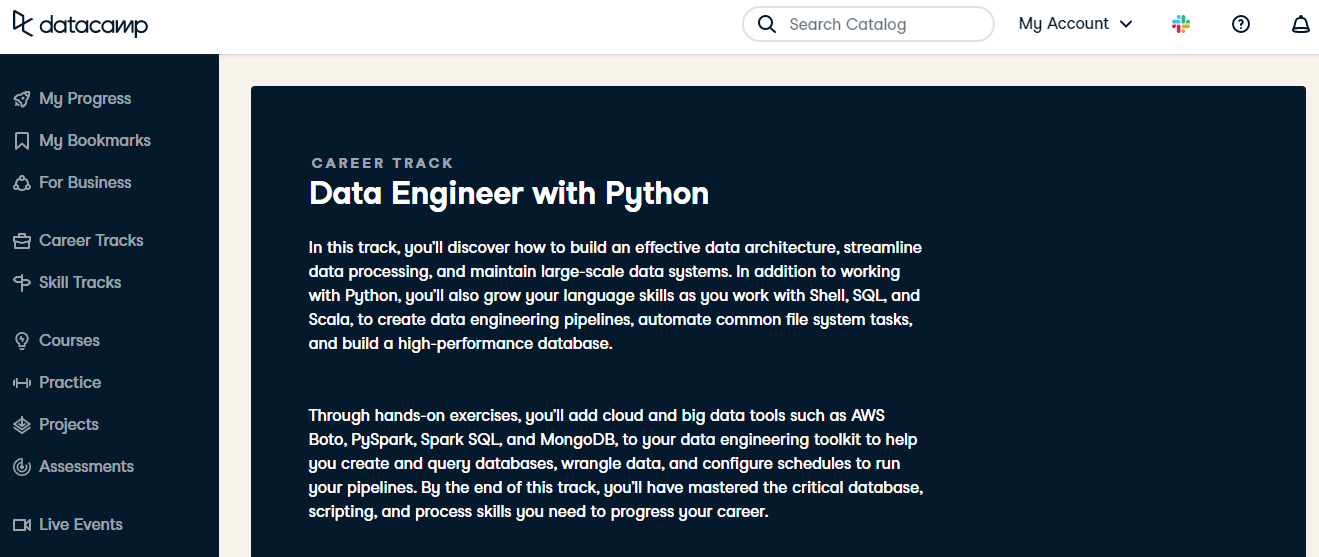Expand the My Account dropdown
Screen dimensions: 1319x557
pos(1075,24)
